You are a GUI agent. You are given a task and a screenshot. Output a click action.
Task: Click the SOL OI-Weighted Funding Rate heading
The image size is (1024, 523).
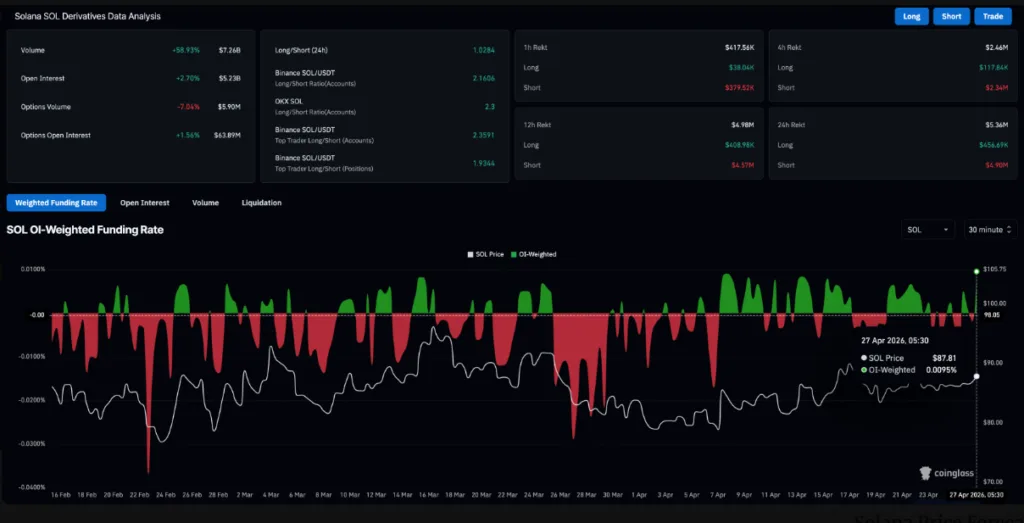click(x=85, y=230)
